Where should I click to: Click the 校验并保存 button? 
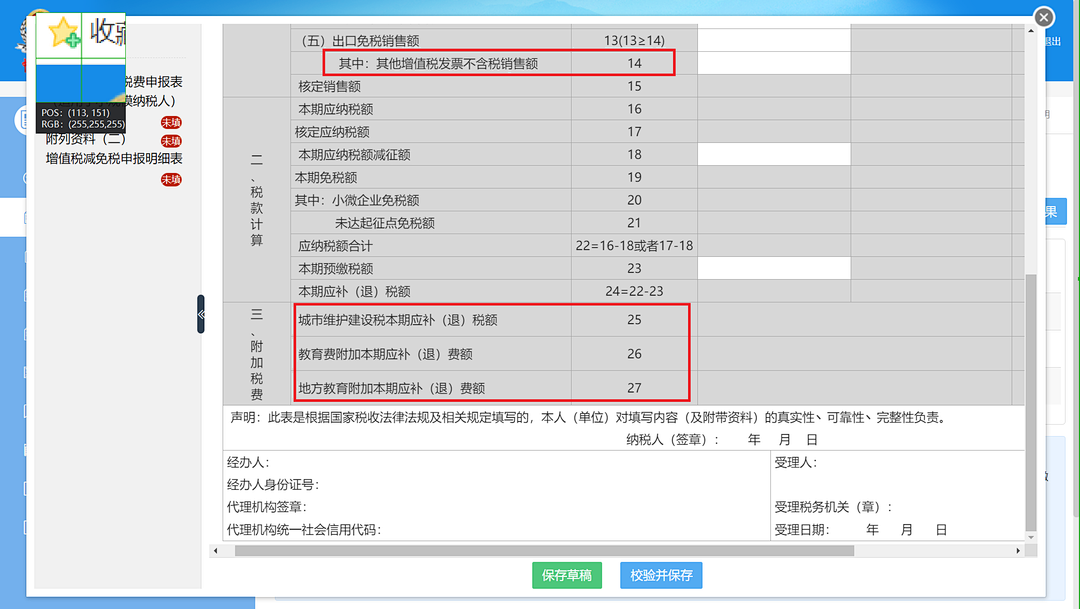click(661, 575)
